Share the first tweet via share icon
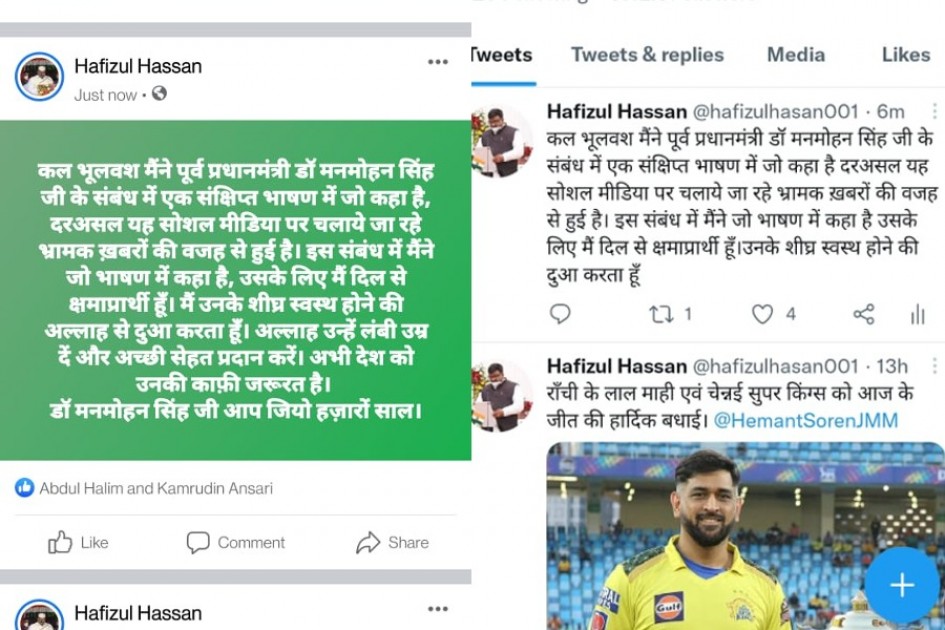945x630 pixels. (x=864, y=314)
